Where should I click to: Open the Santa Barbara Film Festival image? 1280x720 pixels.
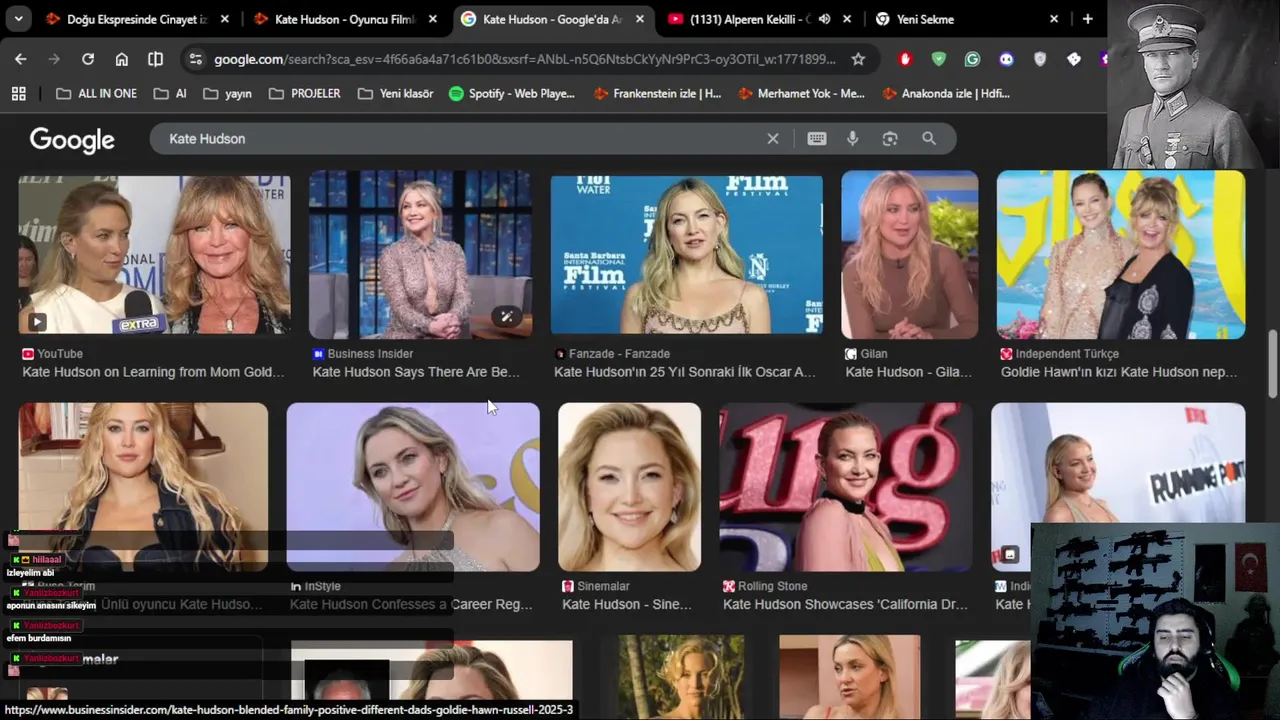pos(687,255)
